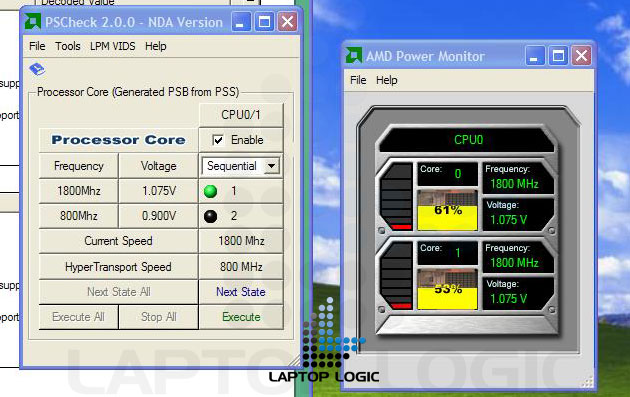Click the Core 1 usage bar showing 53%
Viewport: 630px width, 397px height.
tap(447, 289)
